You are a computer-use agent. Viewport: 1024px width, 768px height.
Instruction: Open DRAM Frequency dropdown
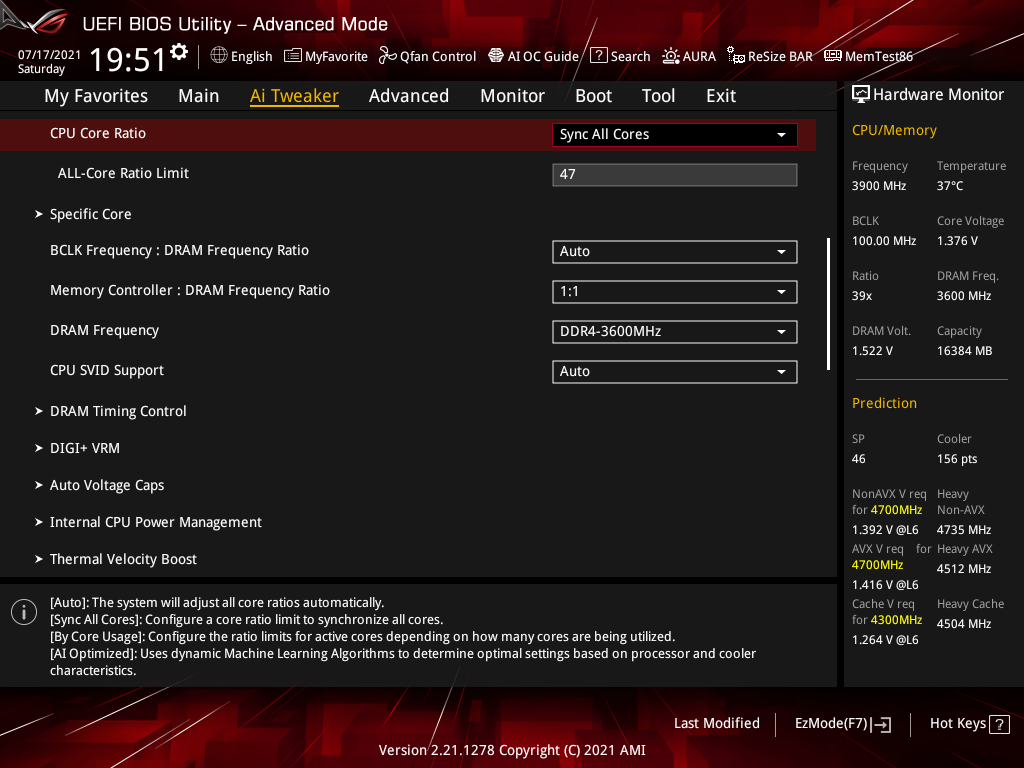(675, 331)
